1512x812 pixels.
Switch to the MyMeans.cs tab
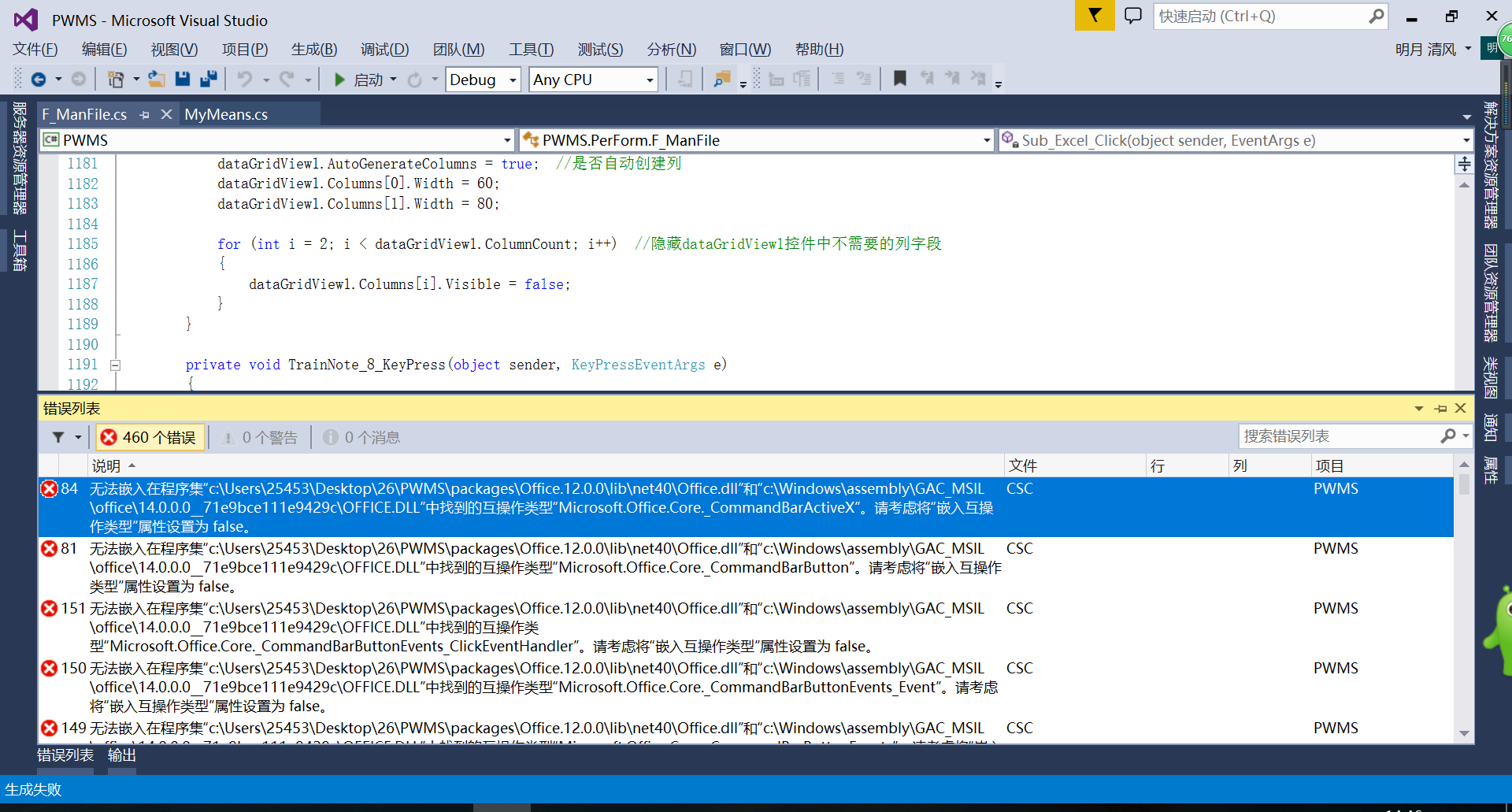(226, 114)
